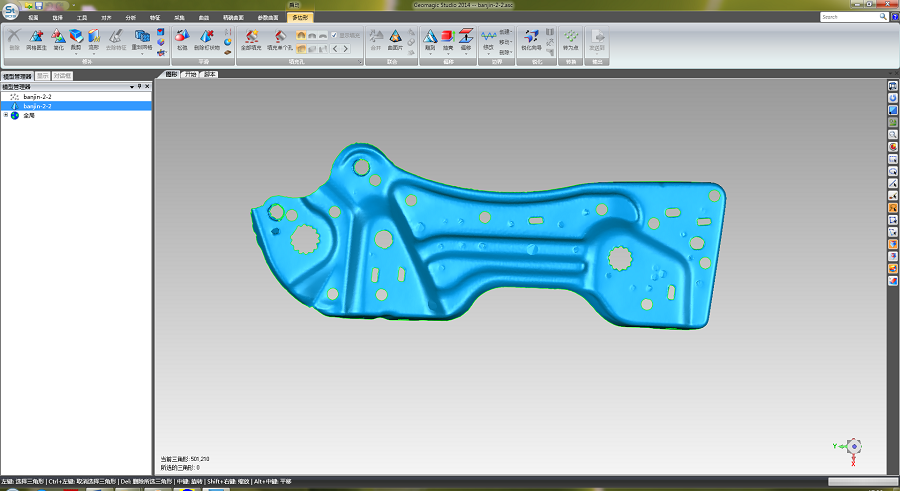Click the 网格医生 (Mesh Doctor) icon
The height and width of the screenshot is (491, 900).
point(37,37)
